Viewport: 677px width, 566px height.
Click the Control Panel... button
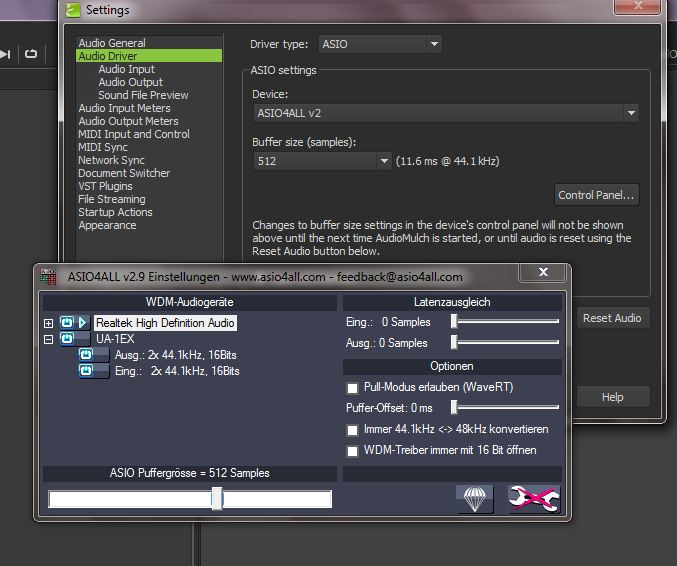click(x=596, y=195)
